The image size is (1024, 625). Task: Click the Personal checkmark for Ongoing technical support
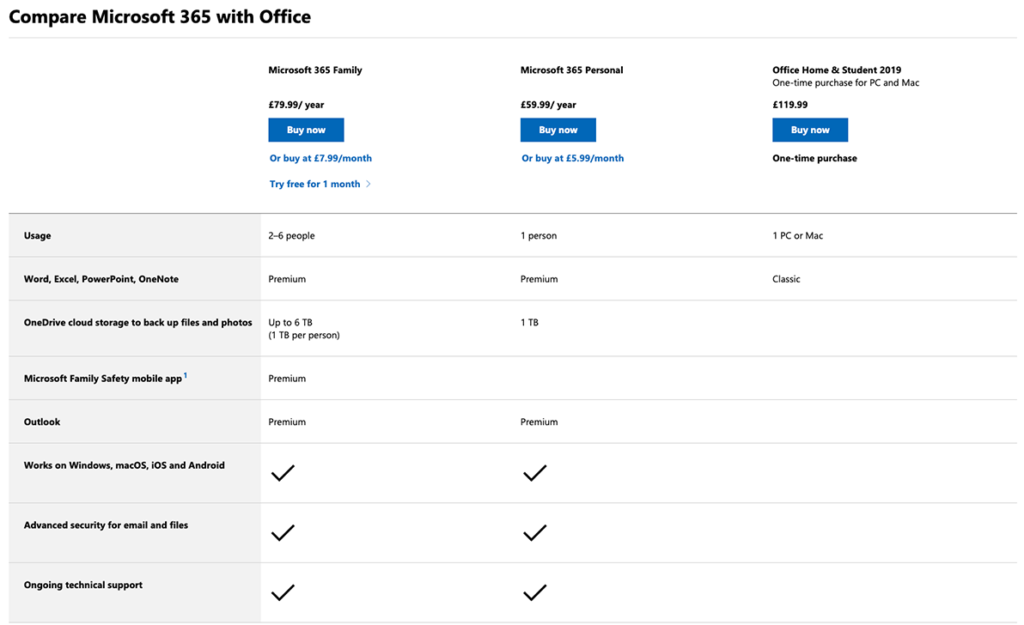(535, 593)
